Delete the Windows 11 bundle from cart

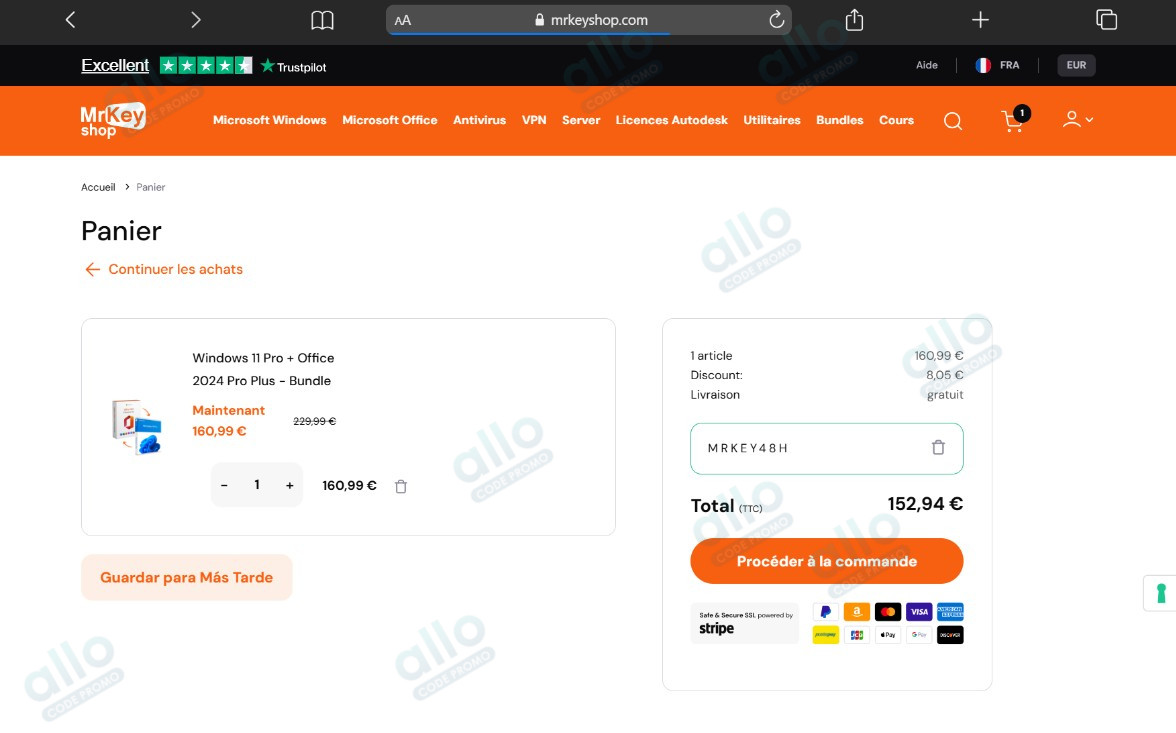(401, 487)
